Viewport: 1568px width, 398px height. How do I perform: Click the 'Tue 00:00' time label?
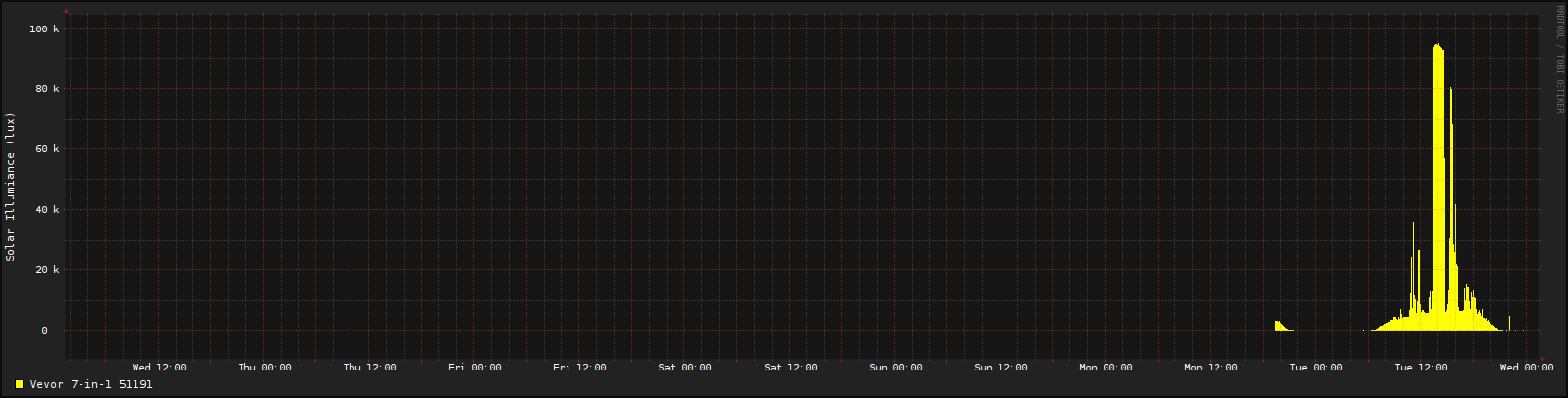click(1316, 368)
